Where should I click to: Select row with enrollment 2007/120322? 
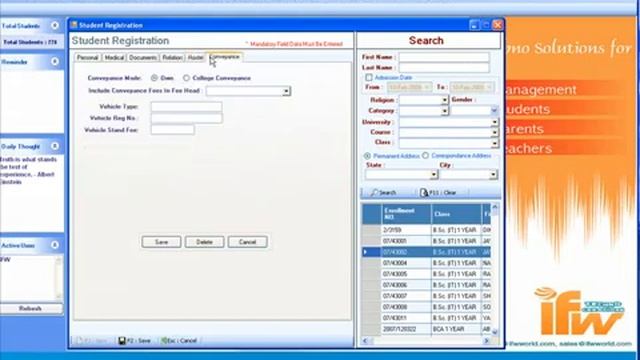(427, 329)
